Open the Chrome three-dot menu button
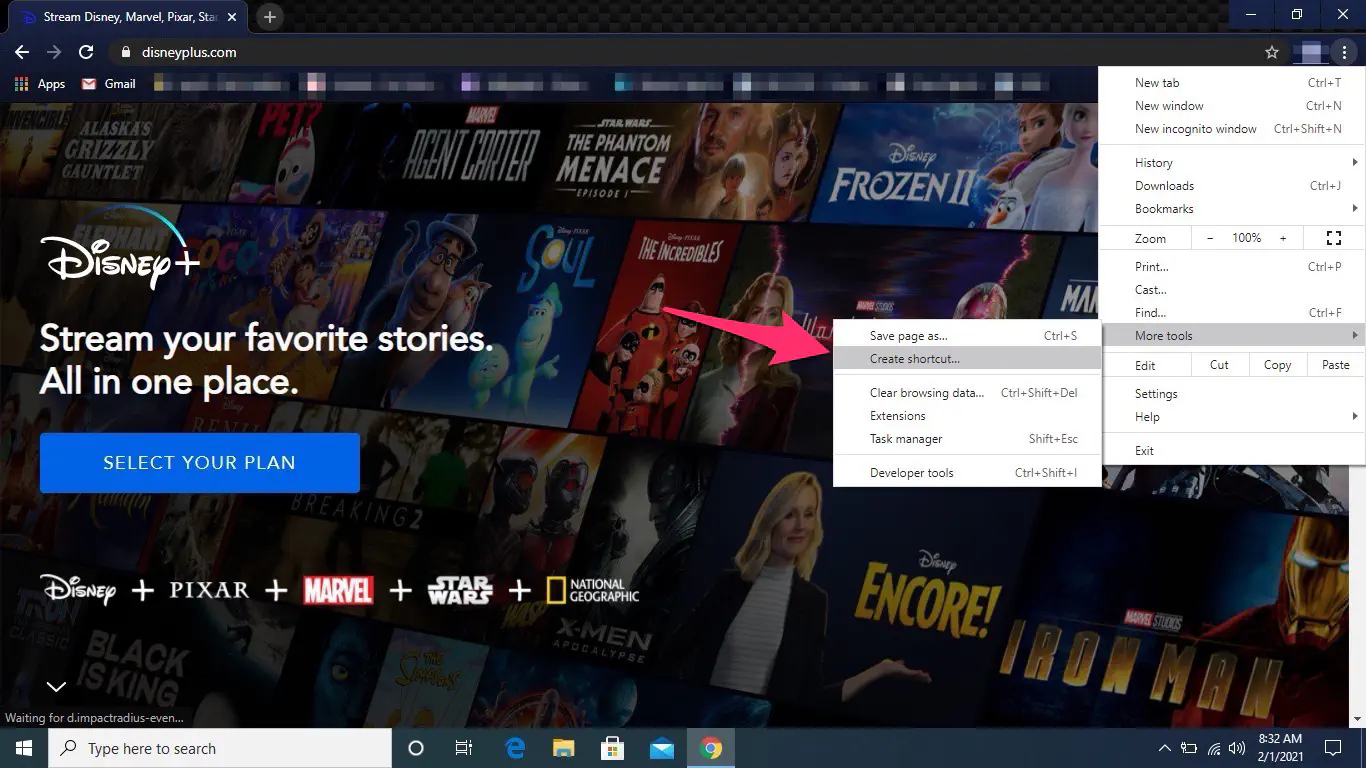Viewport: 1366px width, 768px height. point(1345,52)
